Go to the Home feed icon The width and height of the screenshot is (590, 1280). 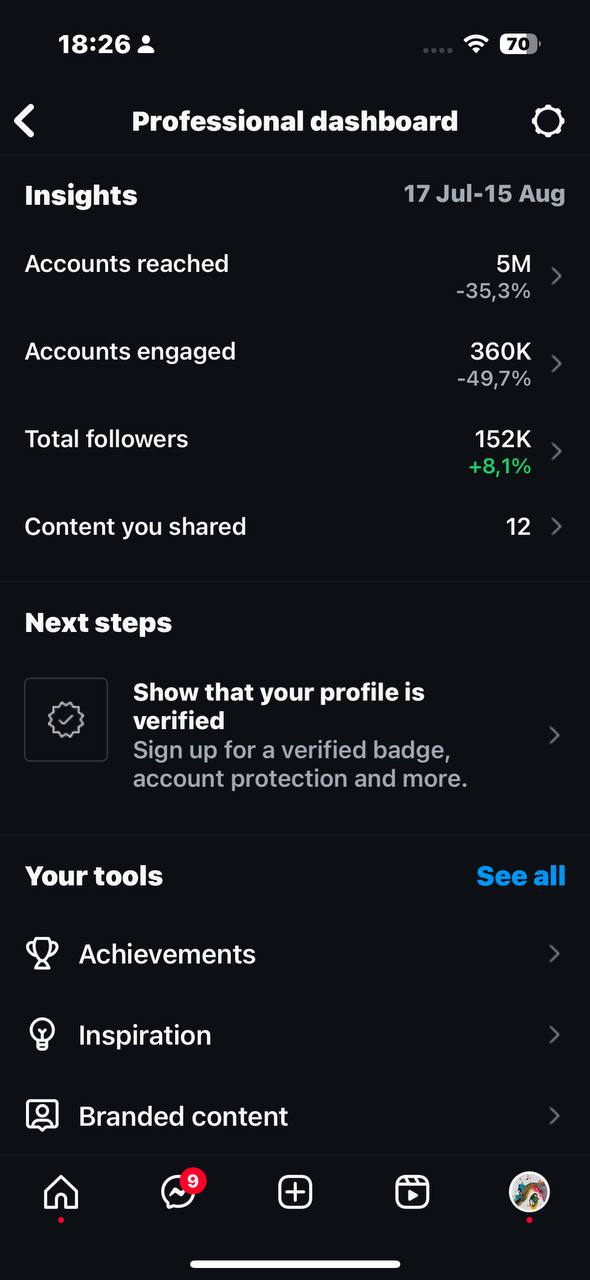[61, 1192]
